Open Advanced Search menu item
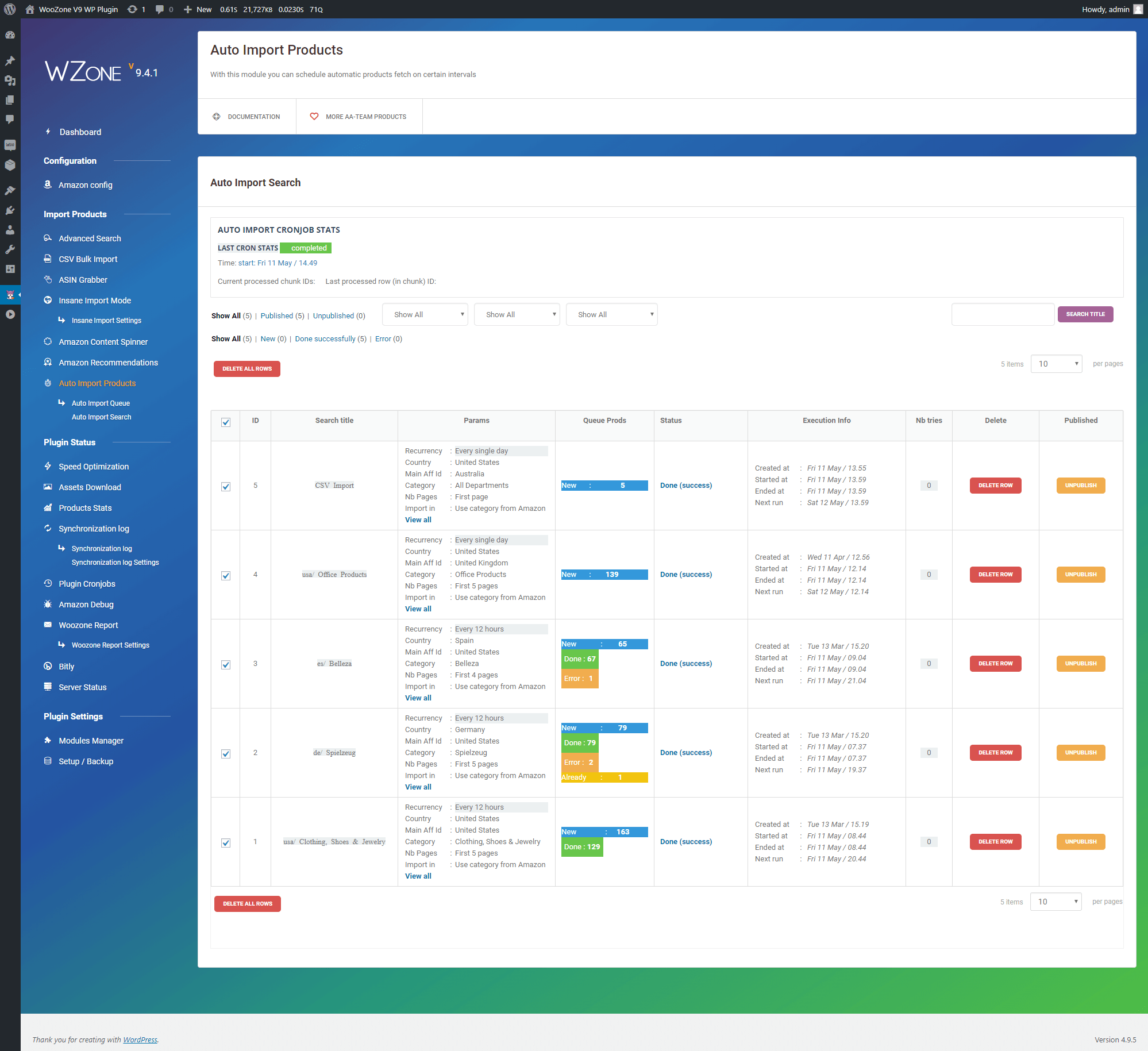This screenshot has width=1148, height=1051. tap(90, 238)
